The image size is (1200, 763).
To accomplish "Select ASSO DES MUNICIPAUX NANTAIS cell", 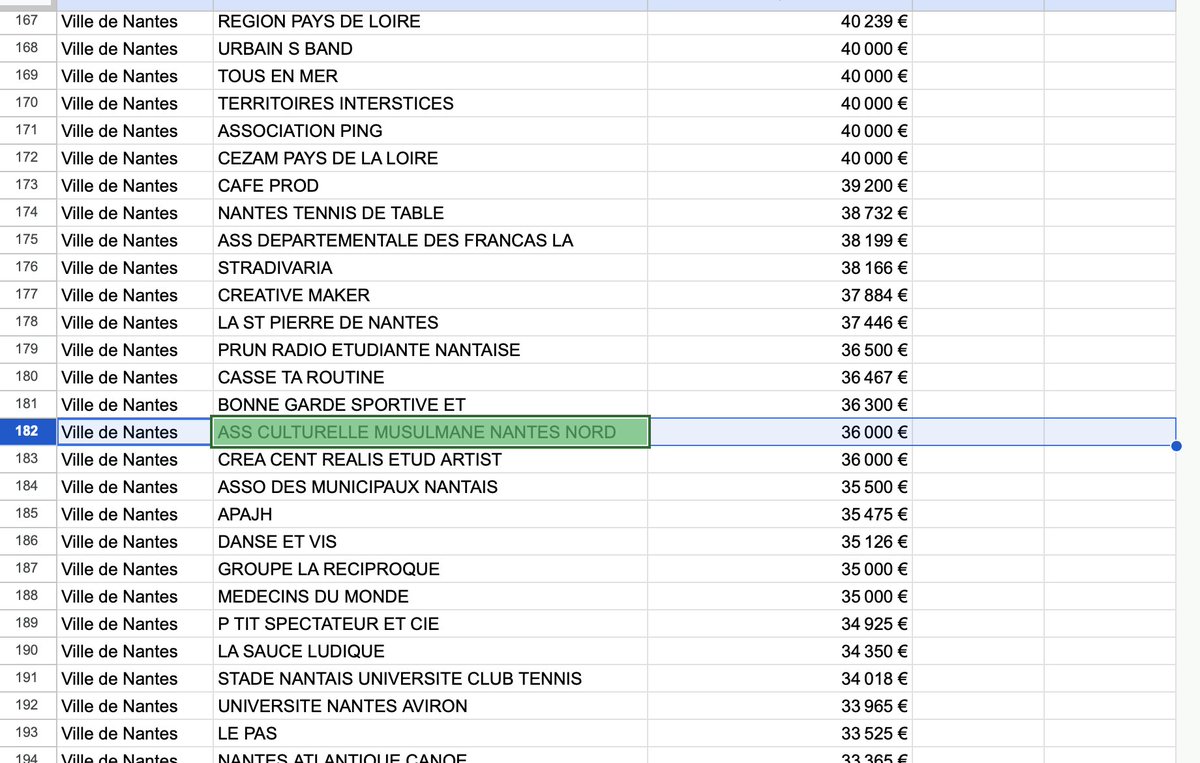I will coord(430,487).
